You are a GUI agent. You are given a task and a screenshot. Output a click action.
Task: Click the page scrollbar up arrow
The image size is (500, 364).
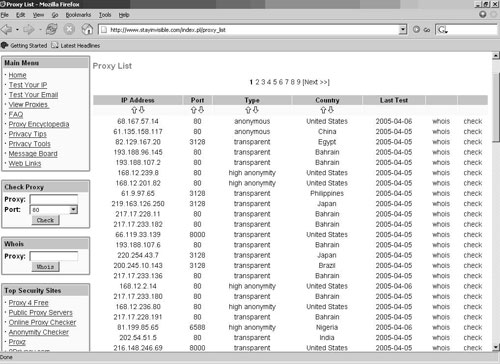click(496, 56)
